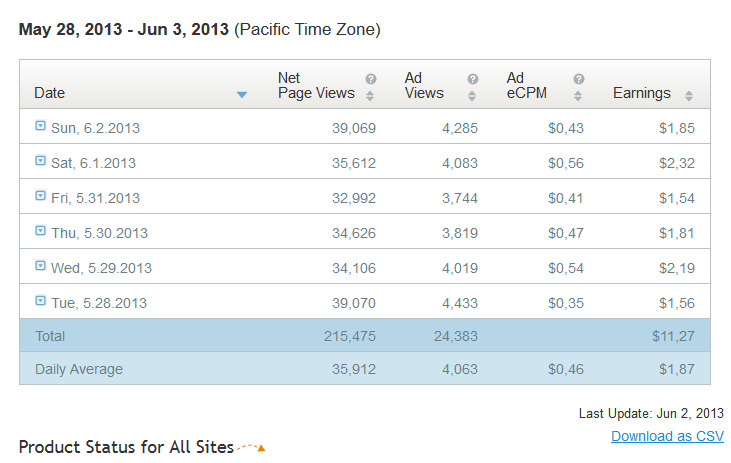Click help icon next to Ad eCPM
The height and width of the screenshot is (463, 731).
[579, 79]
